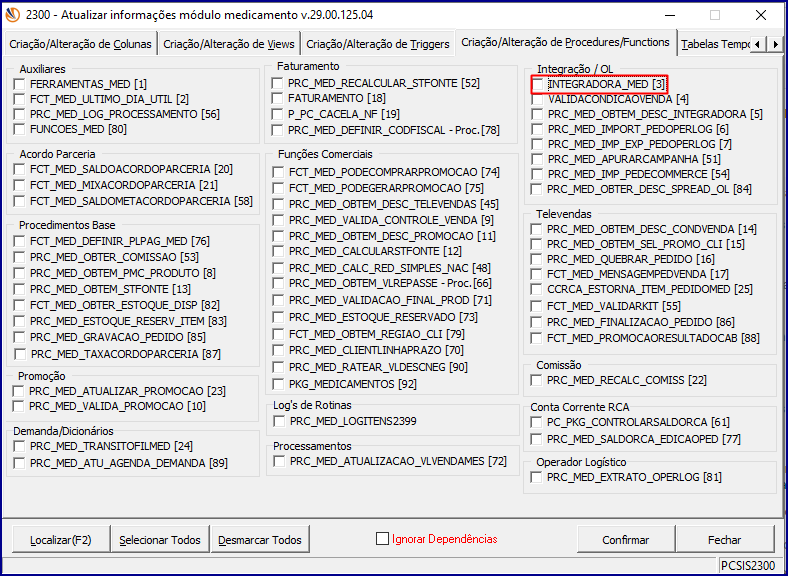Check PRC_MED_ATUALIZACAO_VLVENDAMES [72]
This screenshot has width=788, height=576.
(x=279, y=461)
